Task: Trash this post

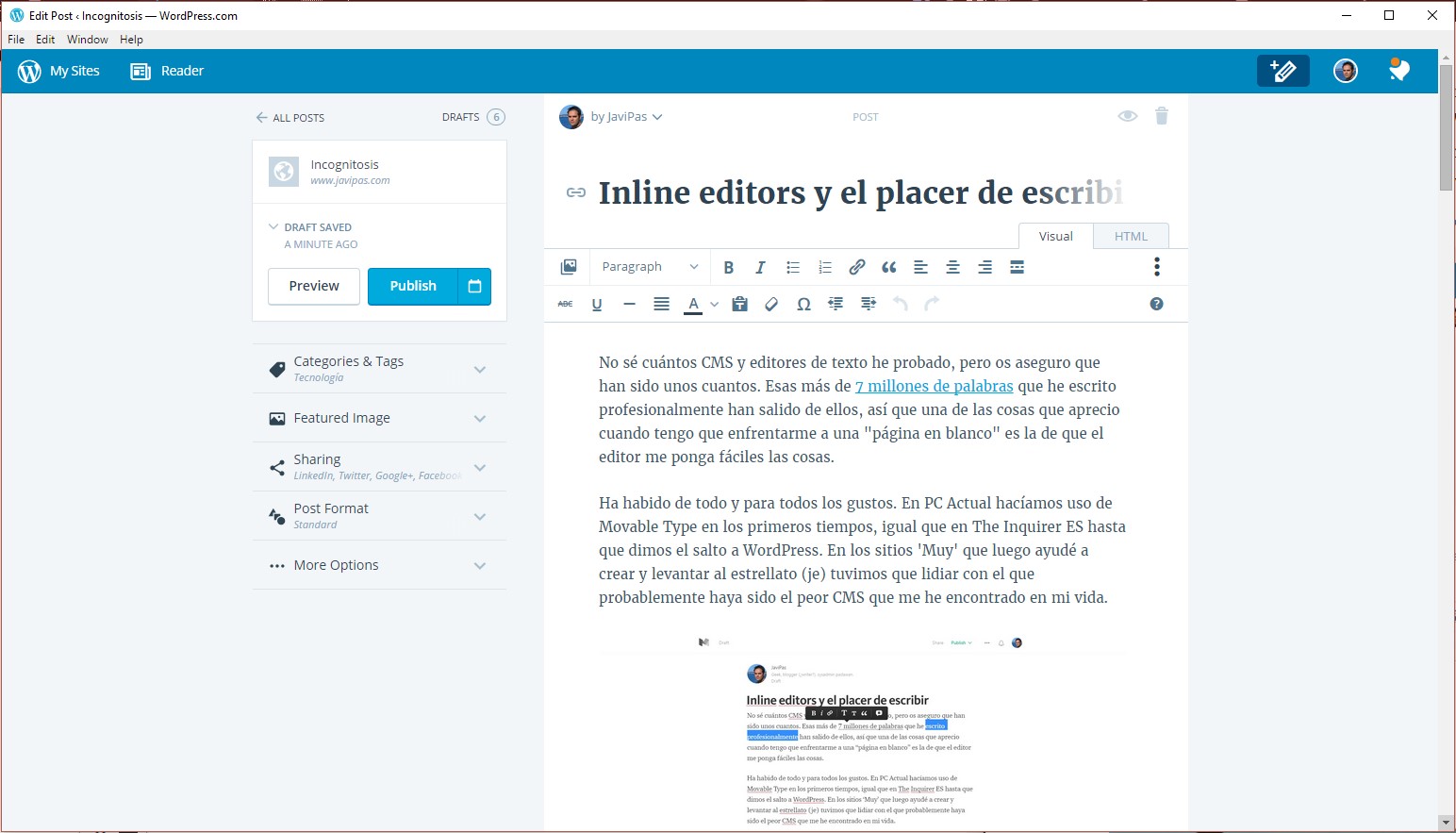Action: pyautogui.click(x=1162, y=116)
